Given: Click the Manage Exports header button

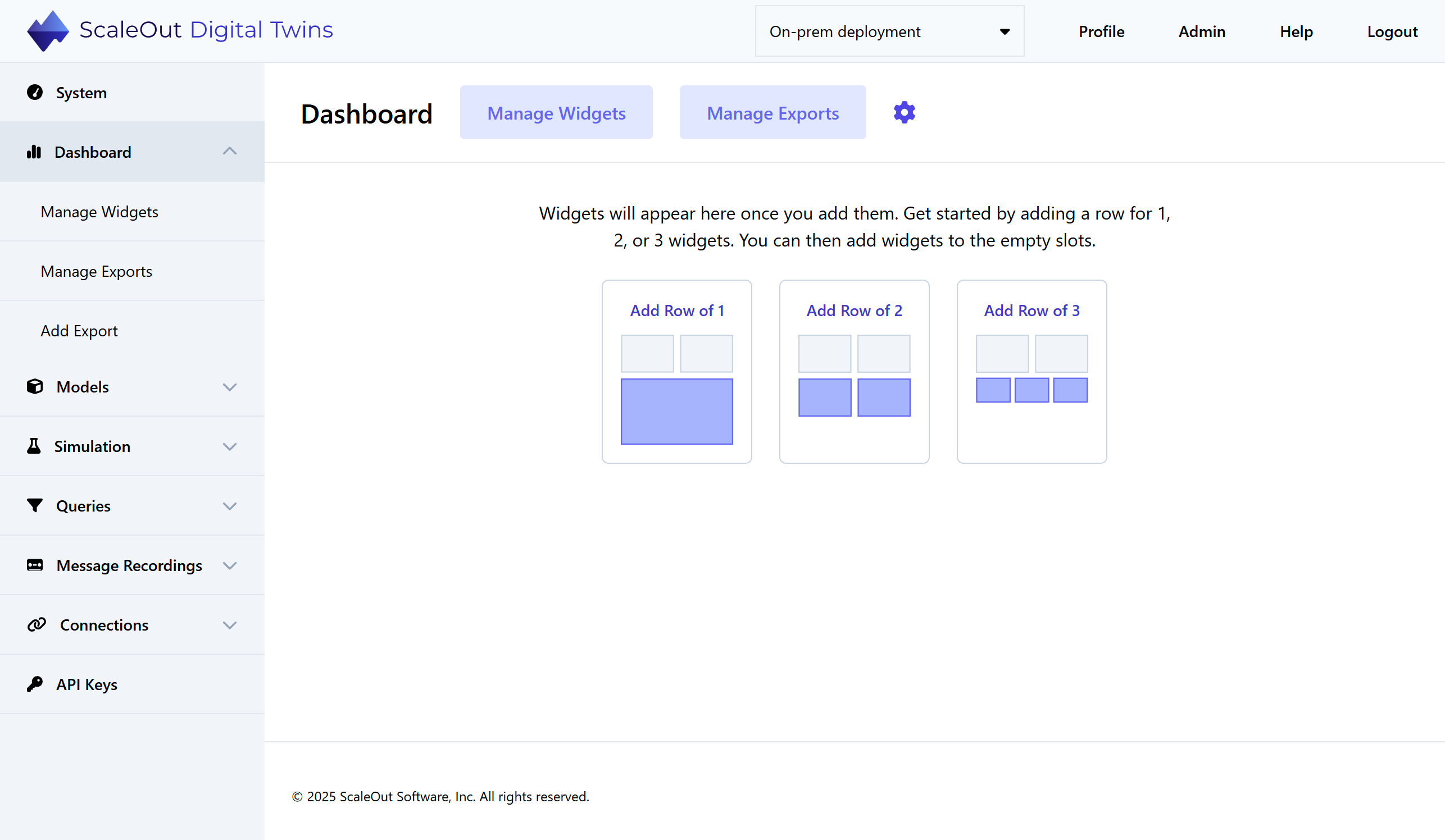Looking at the screenshot, I should pos(773,112).
